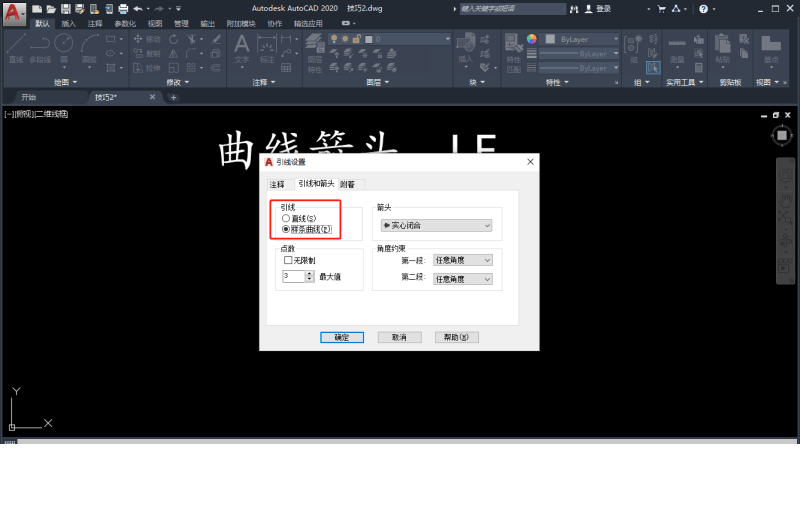Viewport: 800px width, 509px height.
Task: Click the 登录 sign-in link
Action: point(598,9)
